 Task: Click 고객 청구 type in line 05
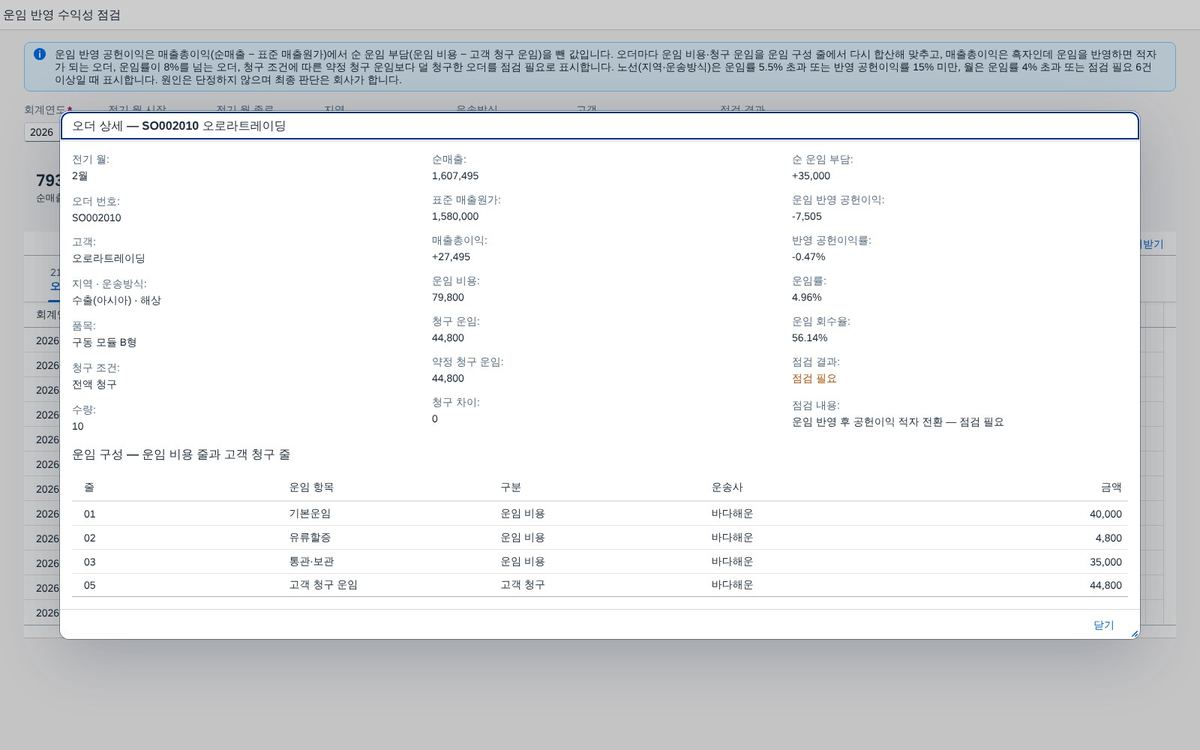[x=522, y=585]
